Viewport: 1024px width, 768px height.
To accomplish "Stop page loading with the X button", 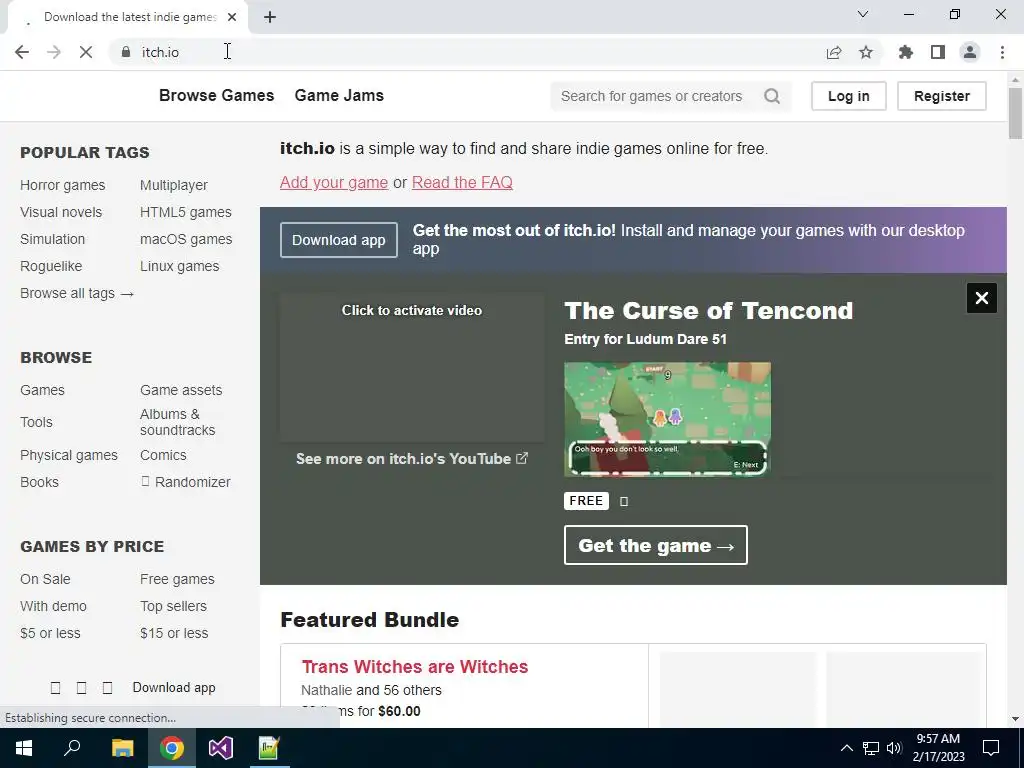I will pyautogui.click(x=86, y=52).
